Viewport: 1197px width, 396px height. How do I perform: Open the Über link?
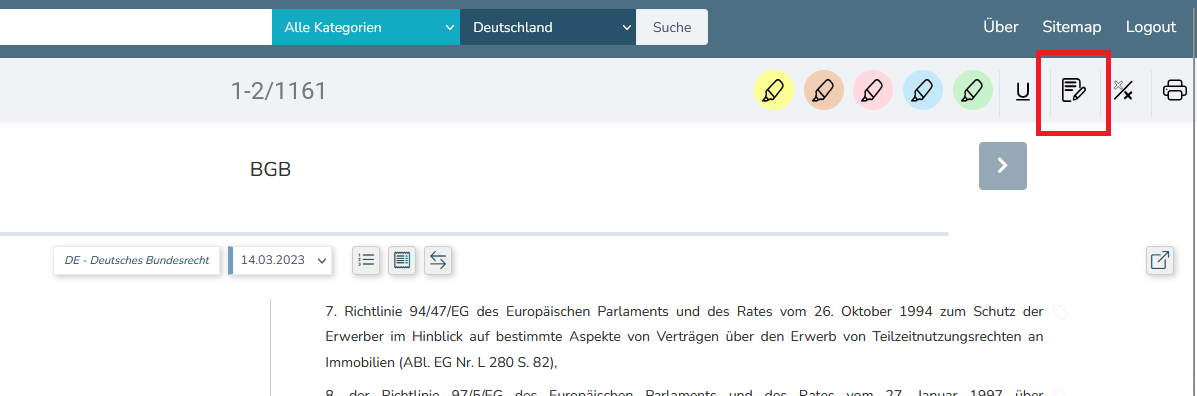coord(1001,27)
